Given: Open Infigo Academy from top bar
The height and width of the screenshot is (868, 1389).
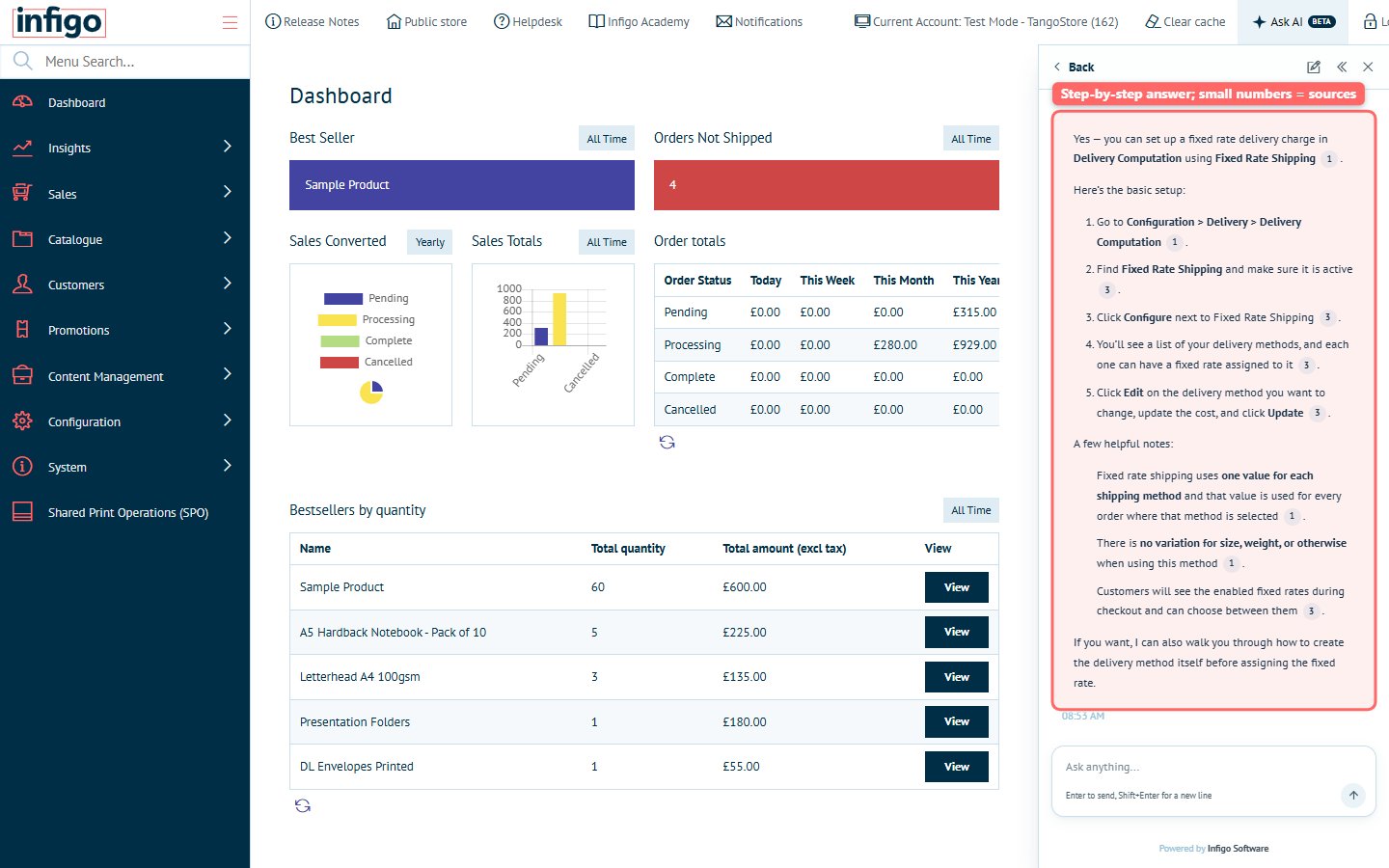Looking at the screenshot, I should [x=639, y=21].
